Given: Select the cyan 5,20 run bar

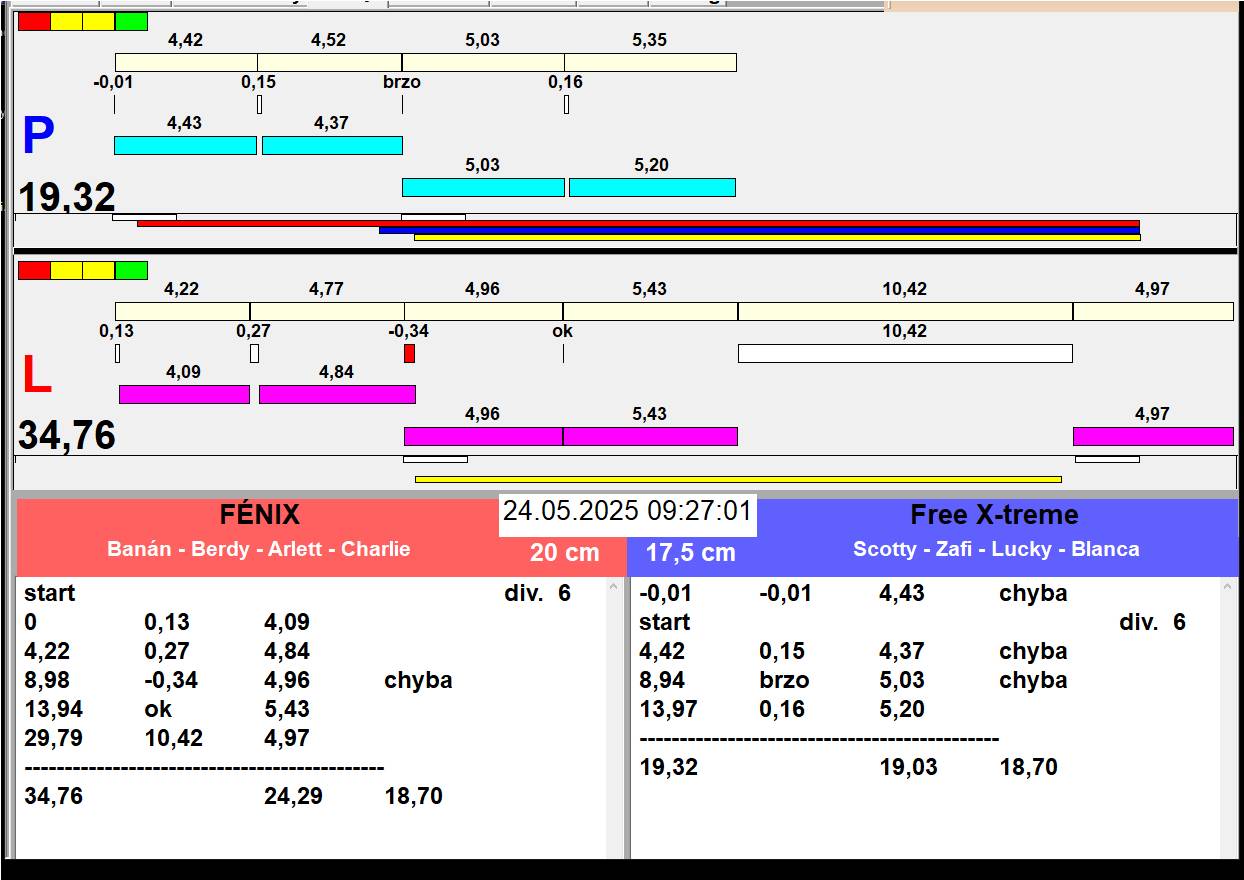Looking at the screenshot, I should (652, 187).
